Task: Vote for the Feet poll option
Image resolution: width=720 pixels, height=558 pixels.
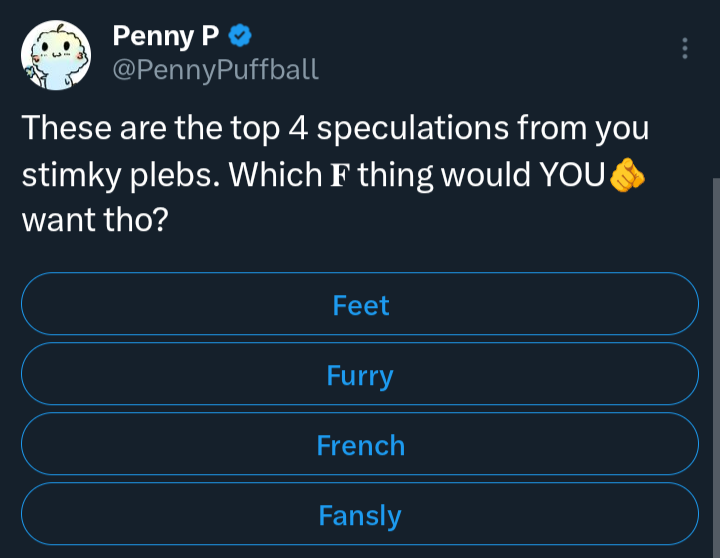Action: coord(360,305)
